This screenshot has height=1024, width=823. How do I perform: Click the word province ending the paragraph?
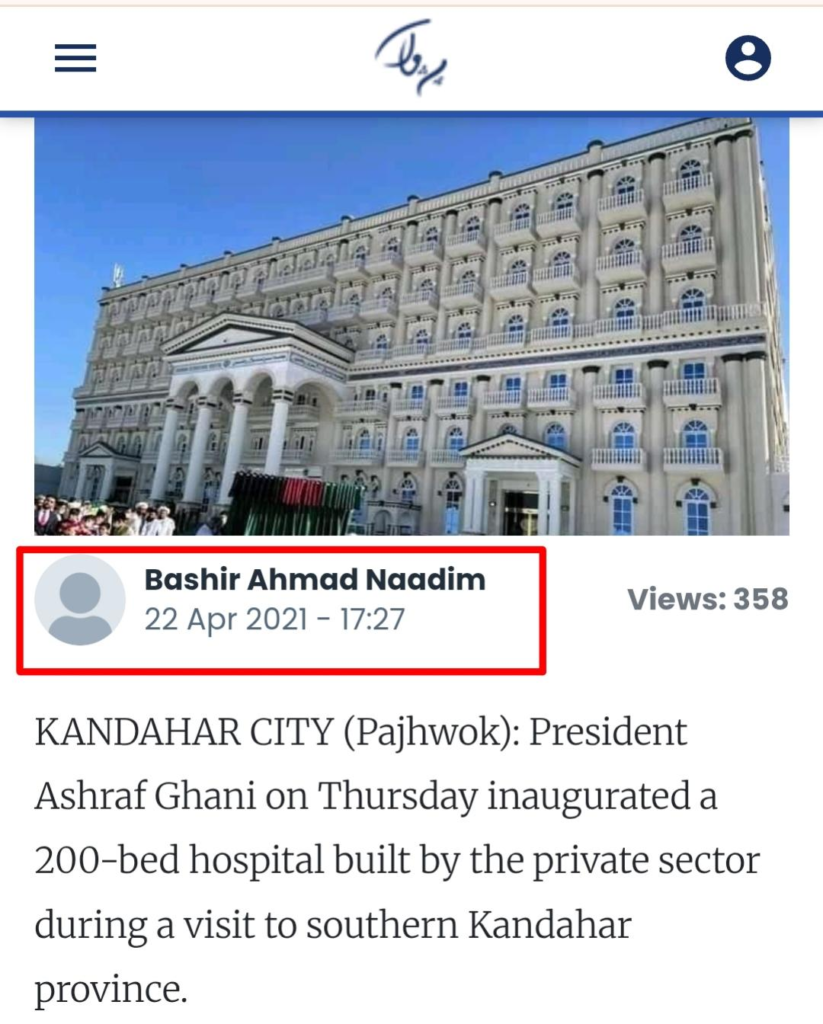[x=108, y=990]
